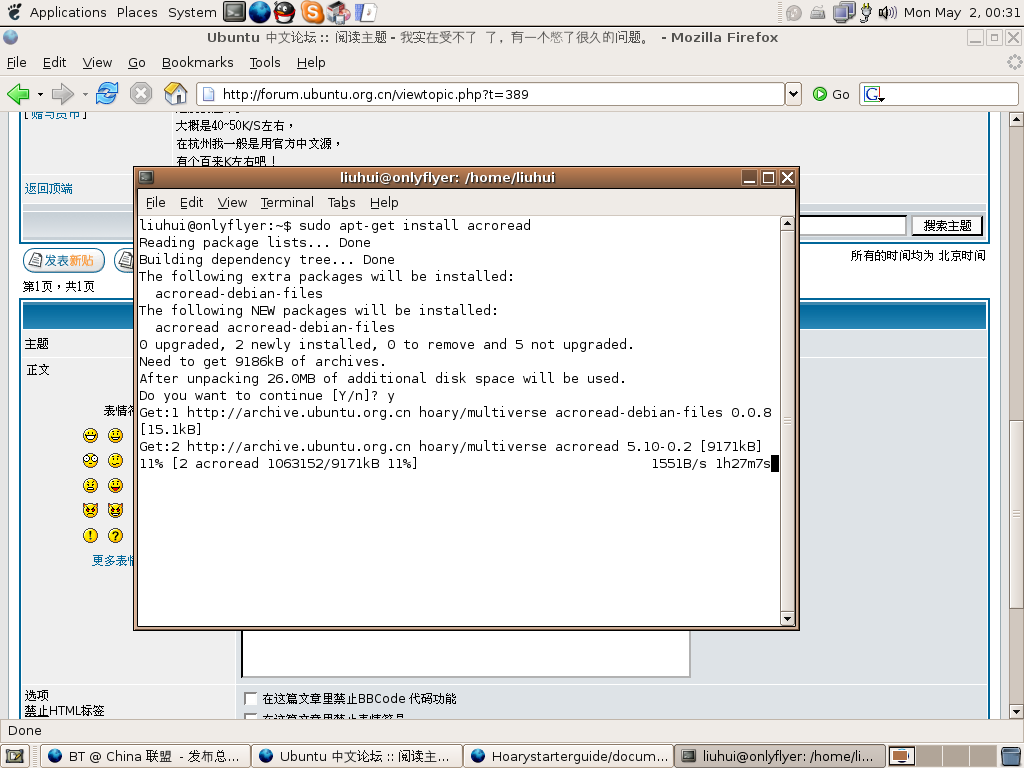Viewport: 1024px width, 768px height.
Task: Reload the page in Firefox
Action: click(x=106, y=93)
